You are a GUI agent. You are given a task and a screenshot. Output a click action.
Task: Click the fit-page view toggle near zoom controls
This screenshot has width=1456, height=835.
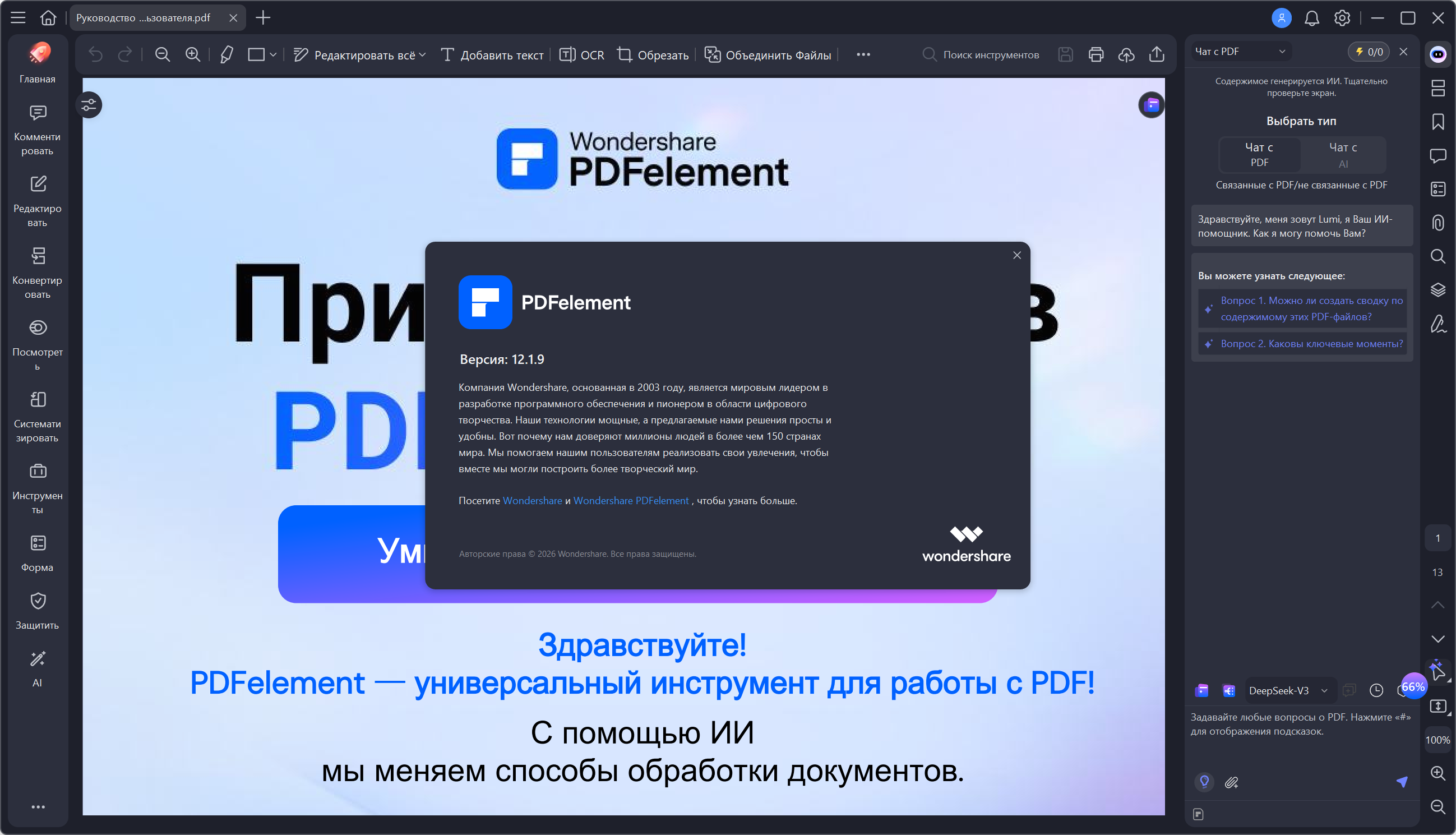tap(1438, 706)
